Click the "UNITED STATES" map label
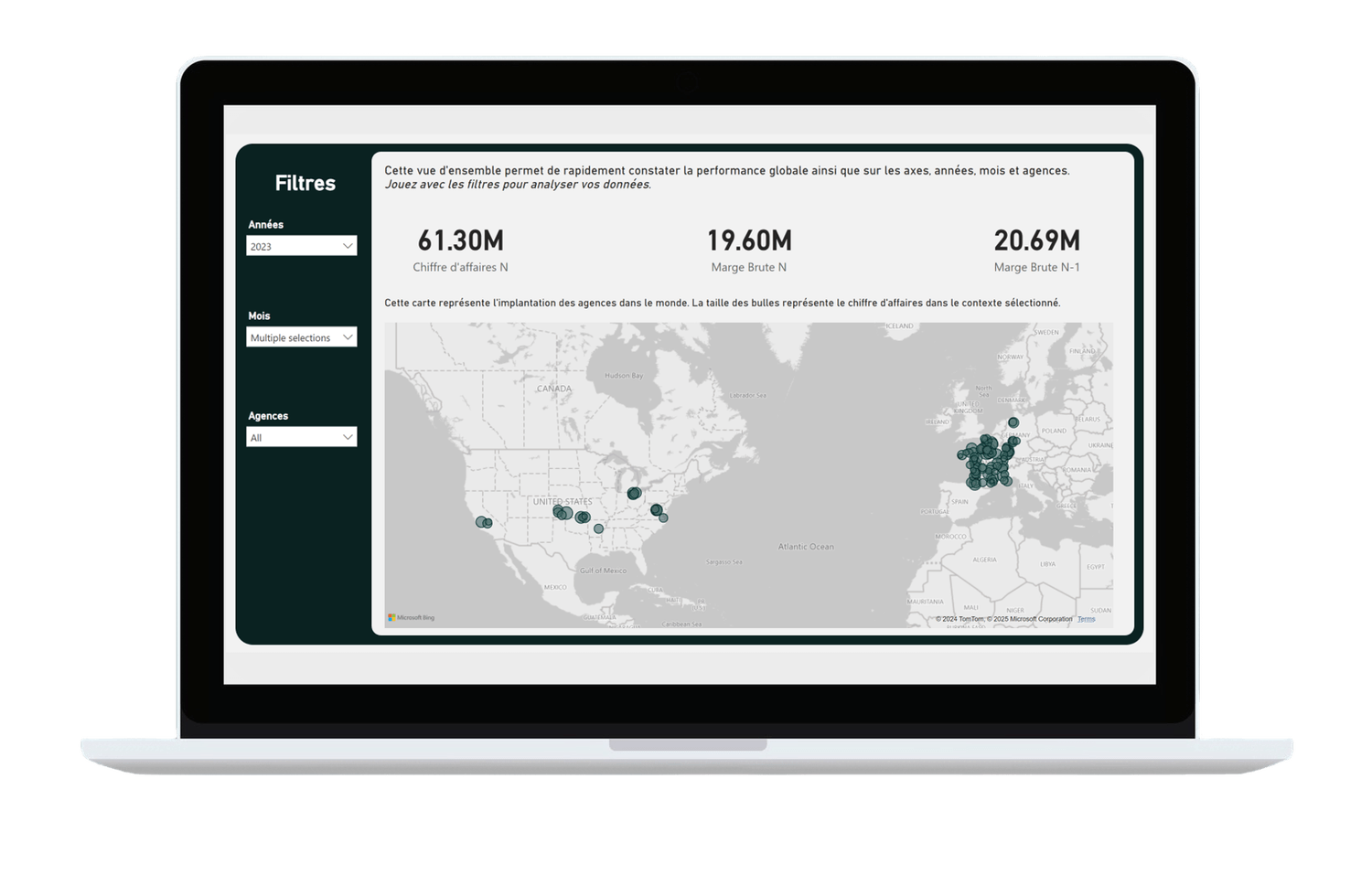1372x875 pixels. coord(563,502)
